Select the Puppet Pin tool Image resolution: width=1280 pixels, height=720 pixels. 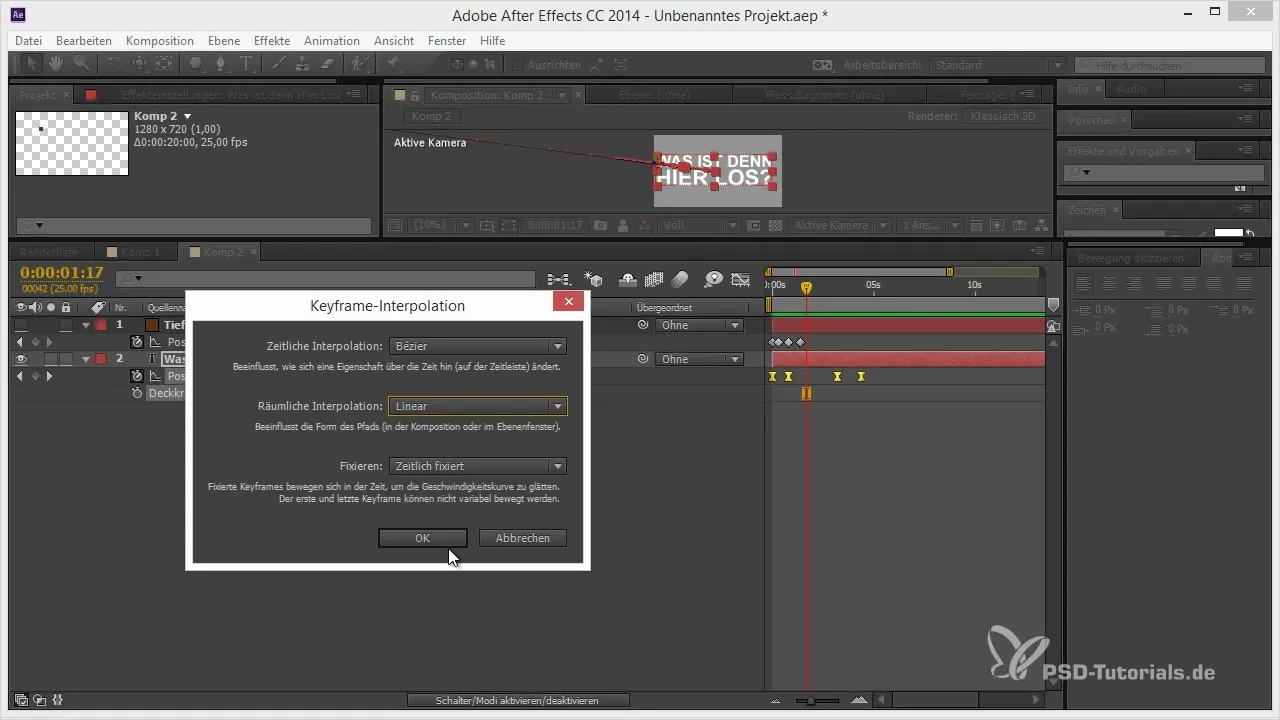tap(393, 64)
